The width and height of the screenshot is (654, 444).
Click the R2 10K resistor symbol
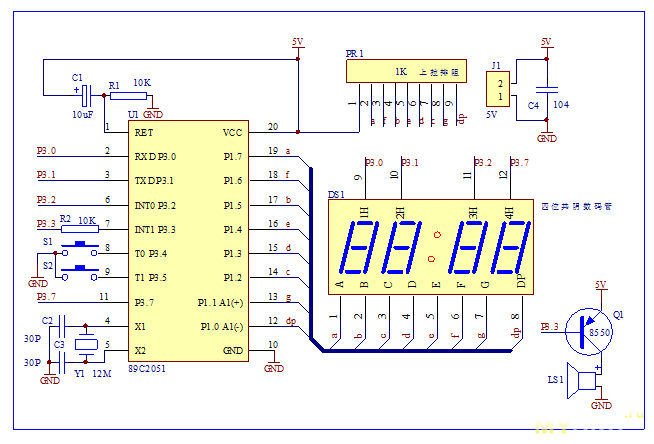coord(80,228)
